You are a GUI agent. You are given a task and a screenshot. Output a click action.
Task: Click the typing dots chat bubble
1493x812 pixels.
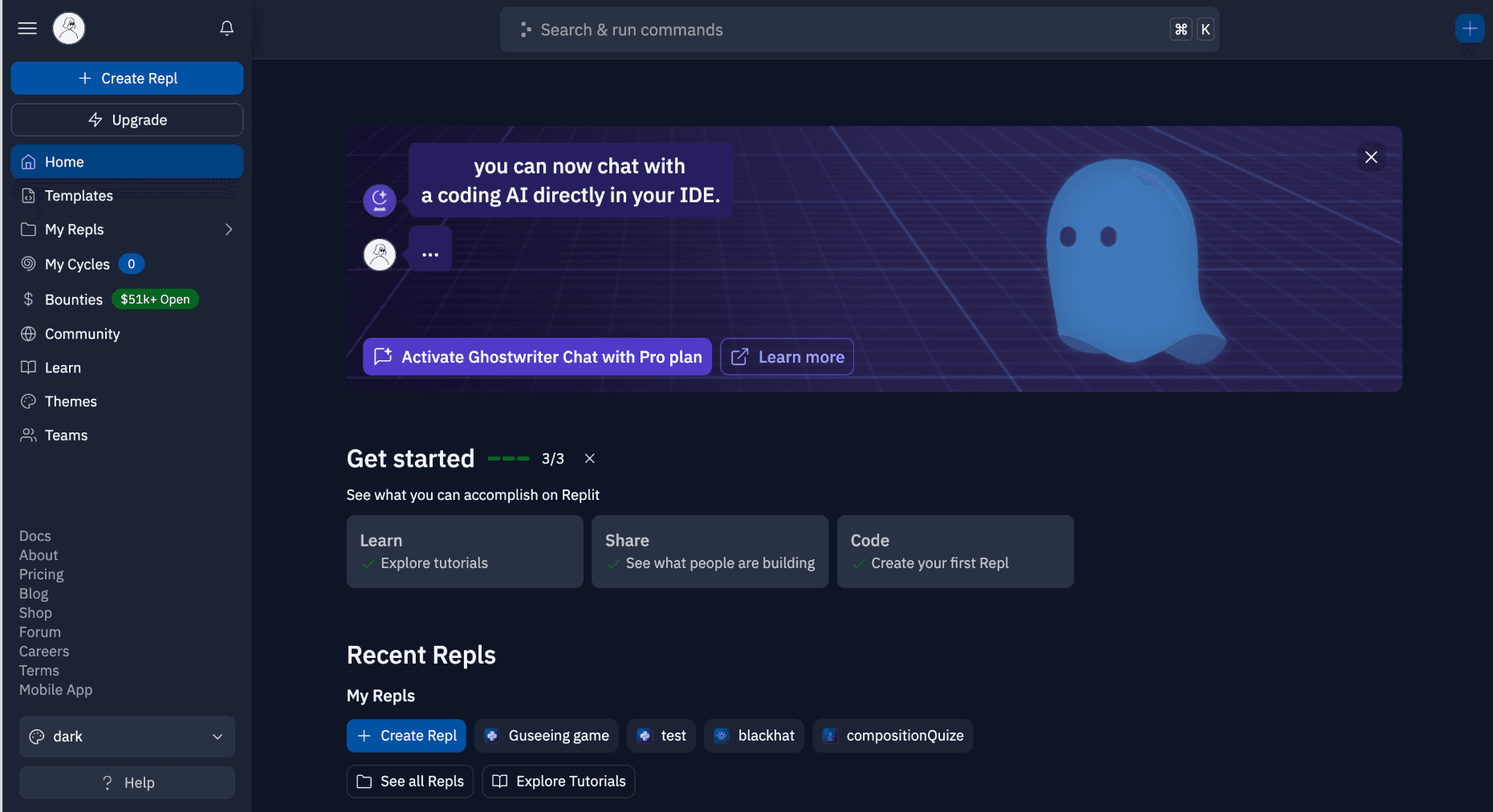tap(430, 249)
